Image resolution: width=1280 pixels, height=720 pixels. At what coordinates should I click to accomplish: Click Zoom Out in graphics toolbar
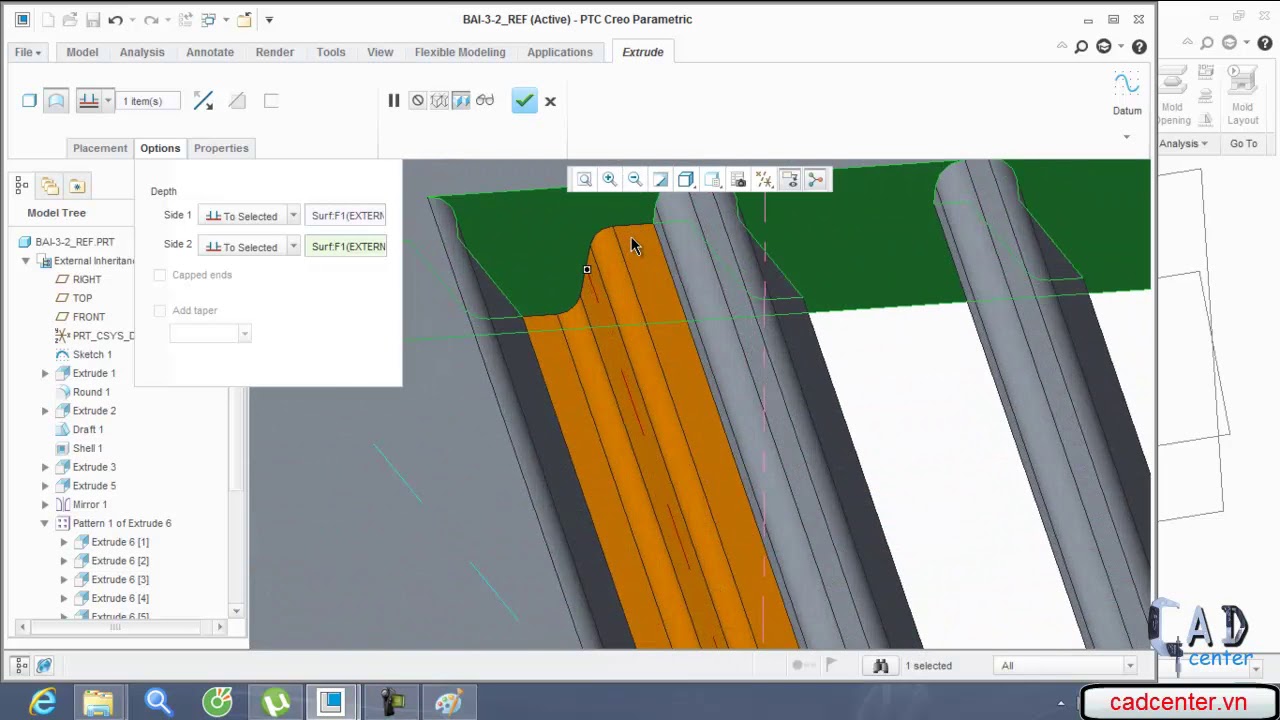tap(635, 180)
